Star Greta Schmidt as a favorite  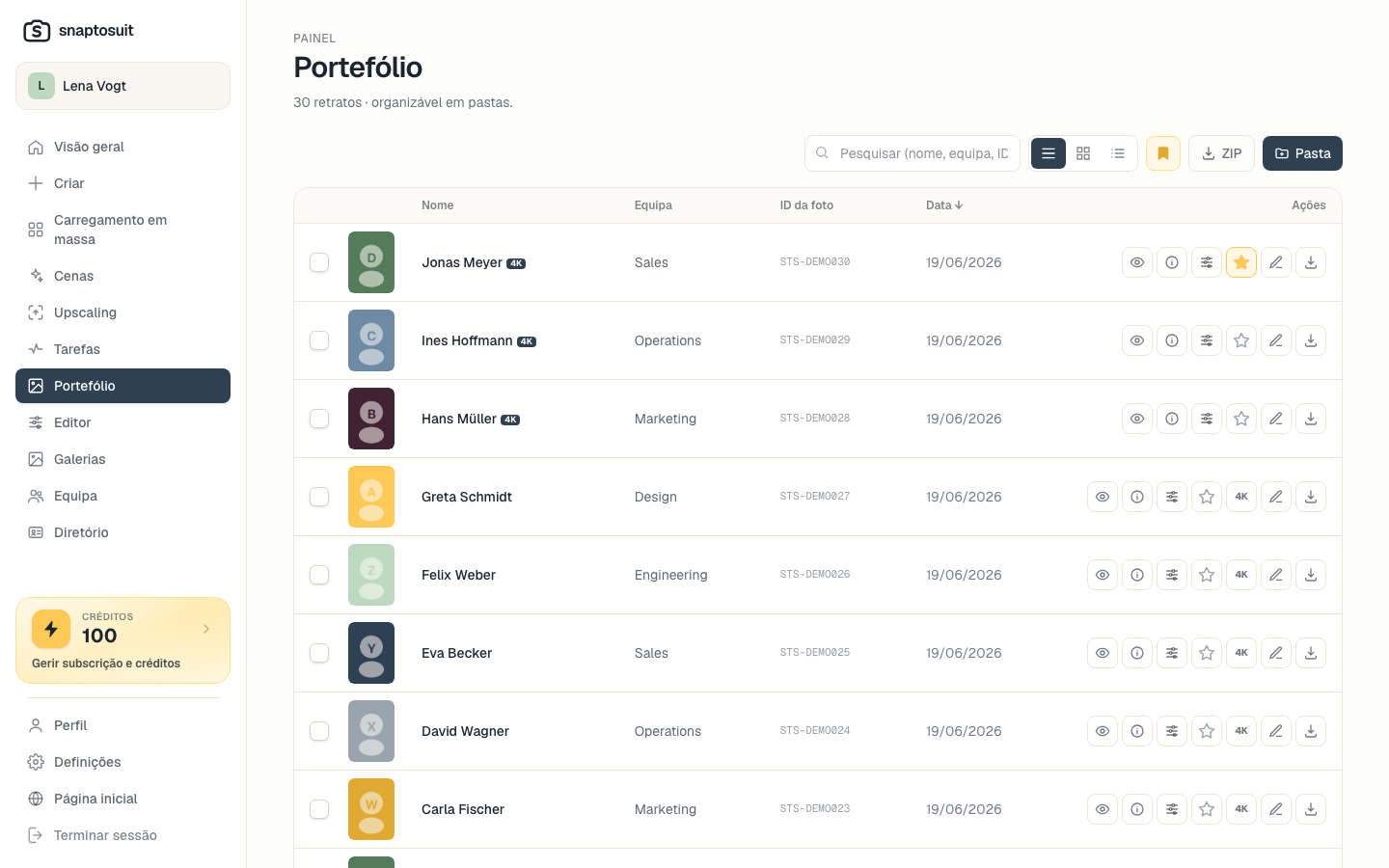(x=1207, y=497)
